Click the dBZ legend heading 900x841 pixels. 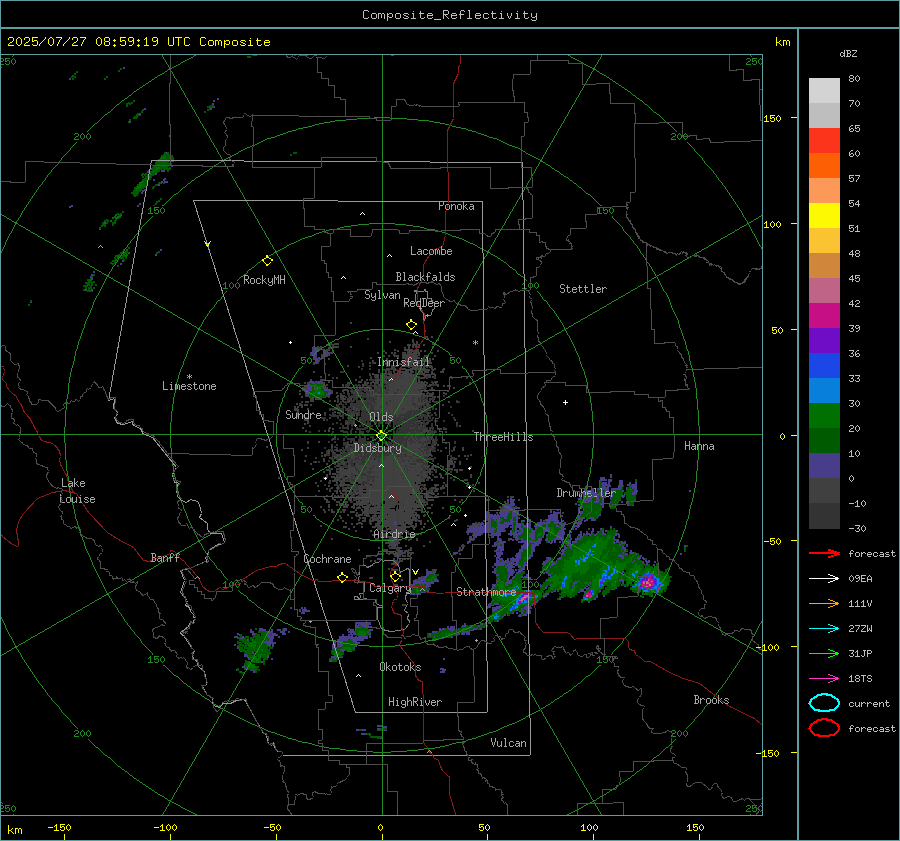848,54
